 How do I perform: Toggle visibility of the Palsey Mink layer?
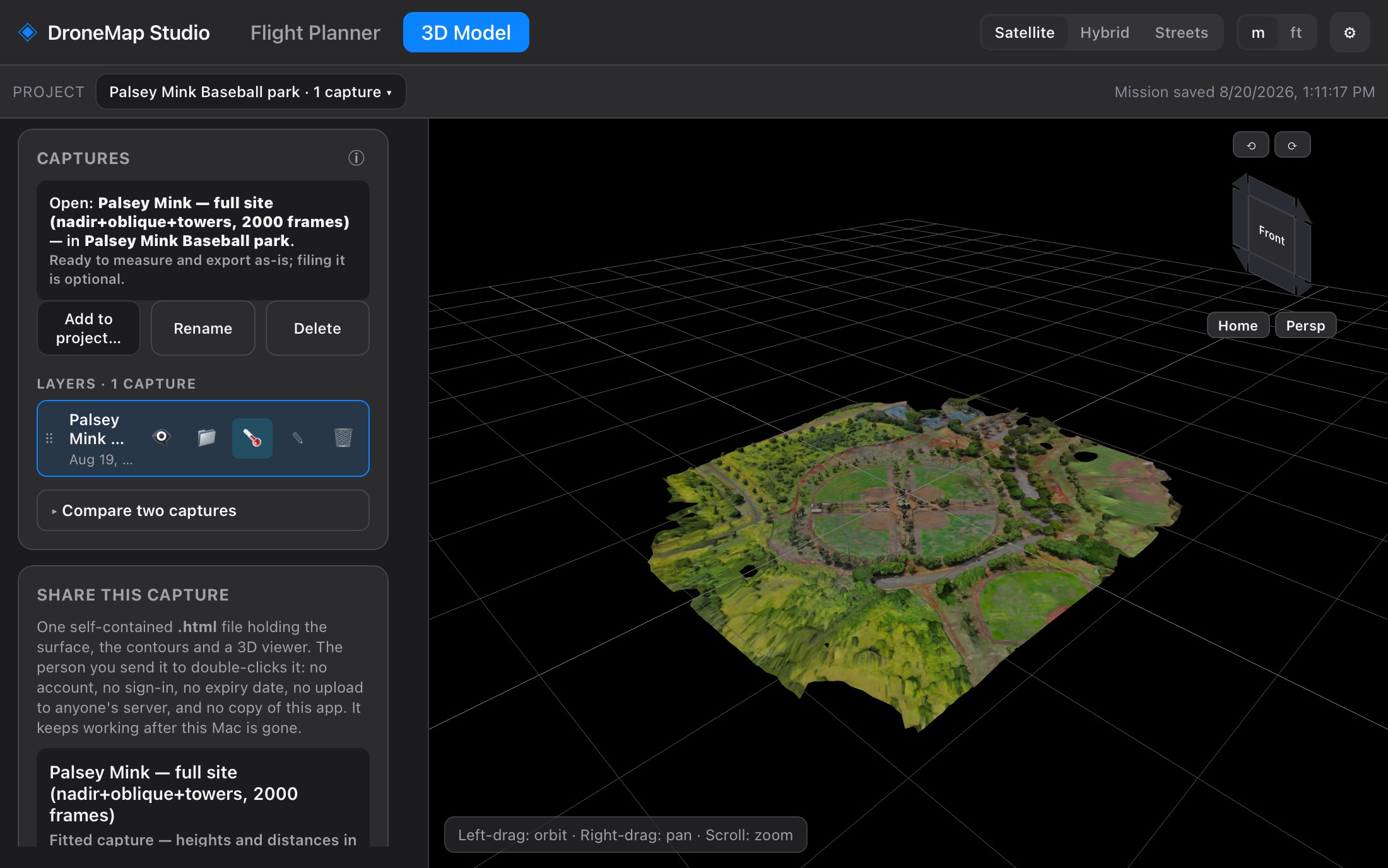[x=162, y=437]
